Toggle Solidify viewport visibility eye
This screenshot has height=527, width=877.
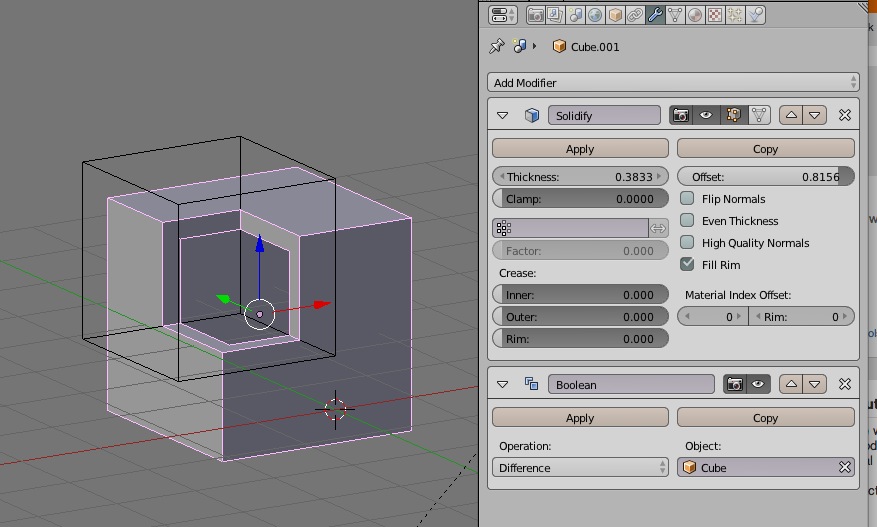pos(706,116)
